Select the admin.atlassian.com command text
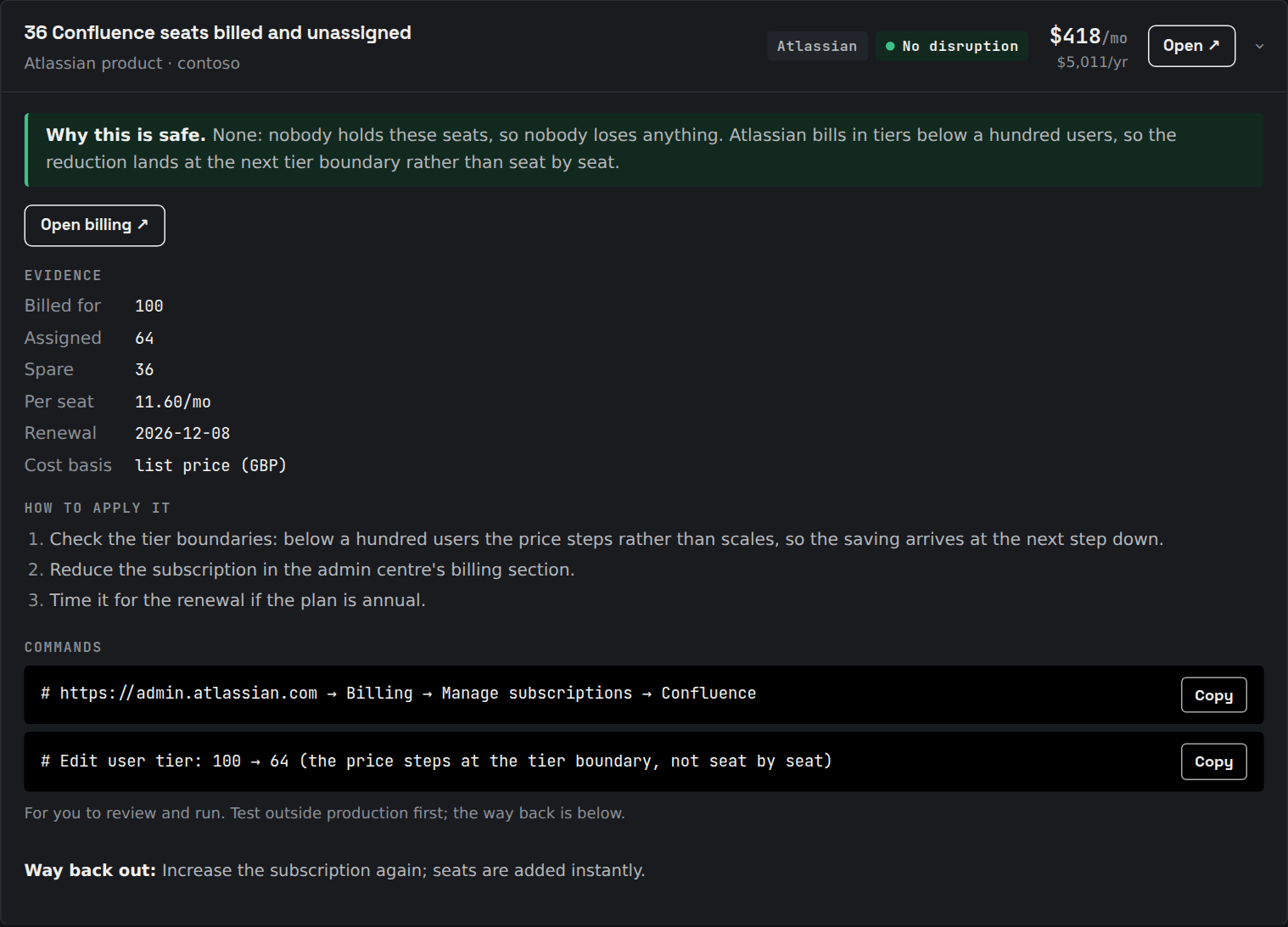Screen dimensions: 1288x927 point(399,694)
